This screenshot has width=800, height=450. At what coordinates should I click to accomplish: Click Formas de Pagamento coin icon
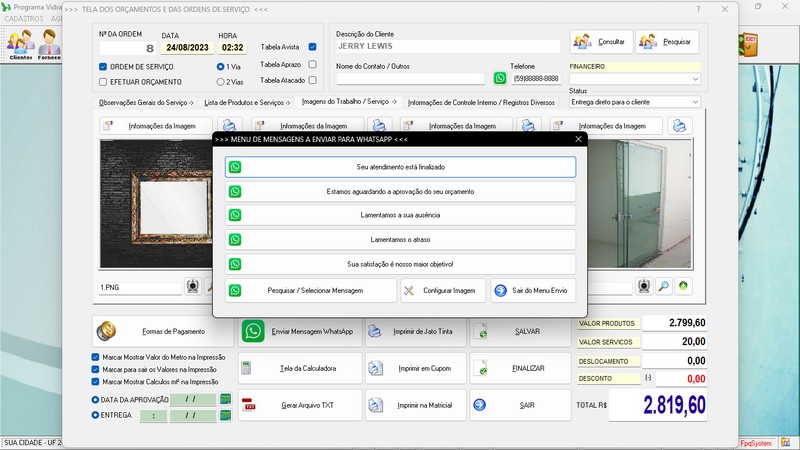106,331
